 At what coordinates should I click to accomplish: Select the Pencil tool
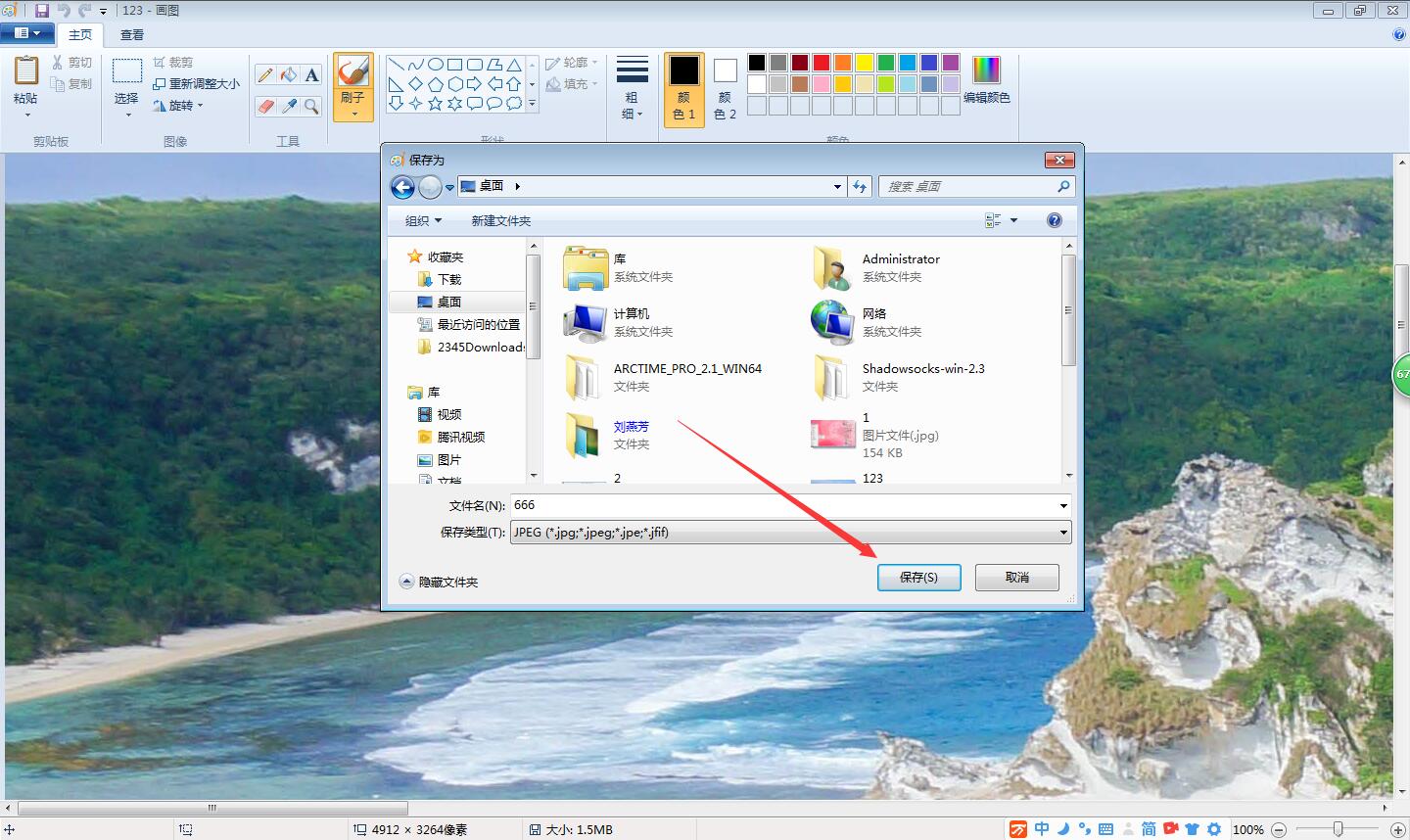coord(265,75)
